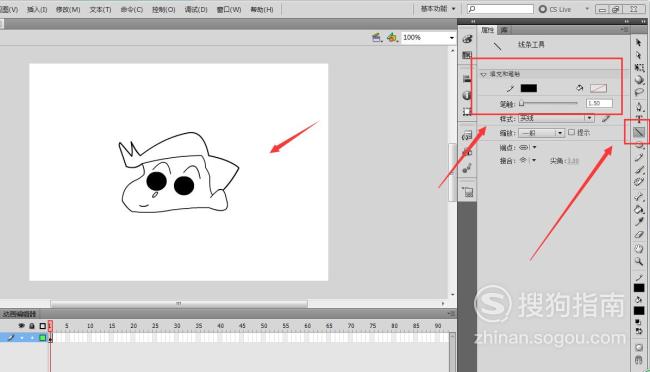Open the 命令(C) menu
This screenshot has height=372, width=650.
point(132,9)
